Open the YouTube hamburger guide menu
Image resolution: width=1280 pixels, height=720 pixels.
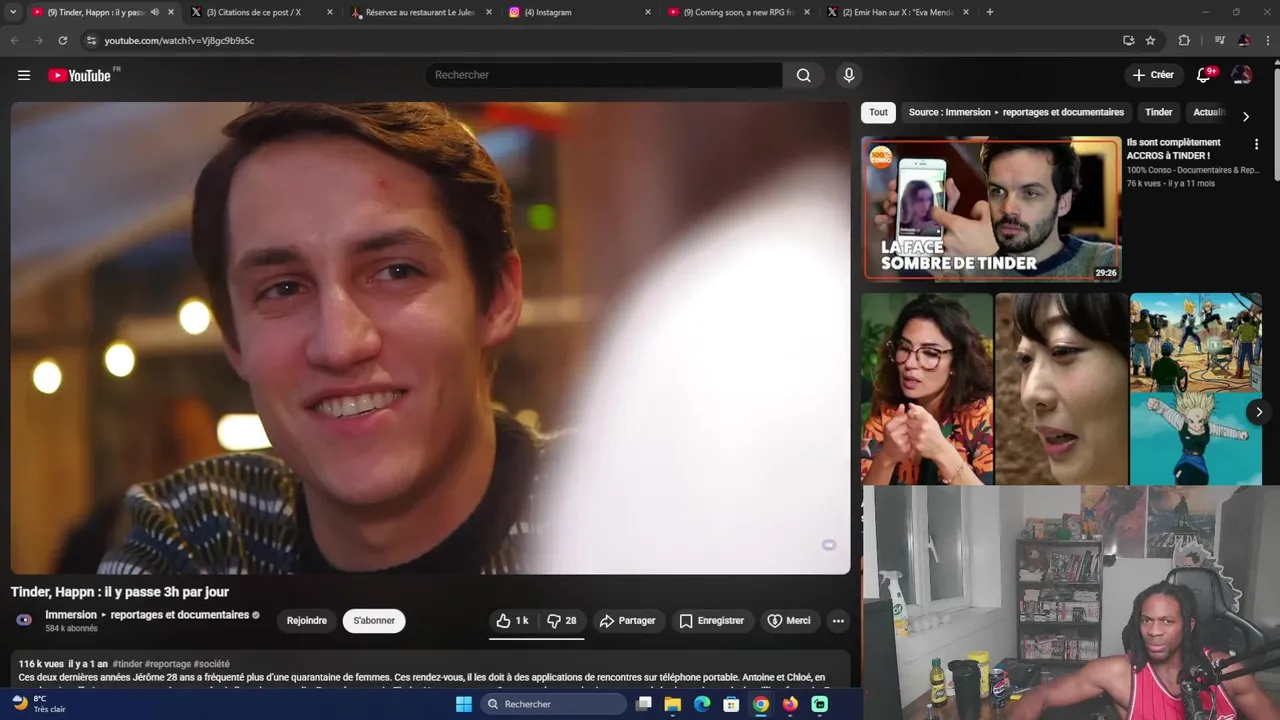(24, 75)
